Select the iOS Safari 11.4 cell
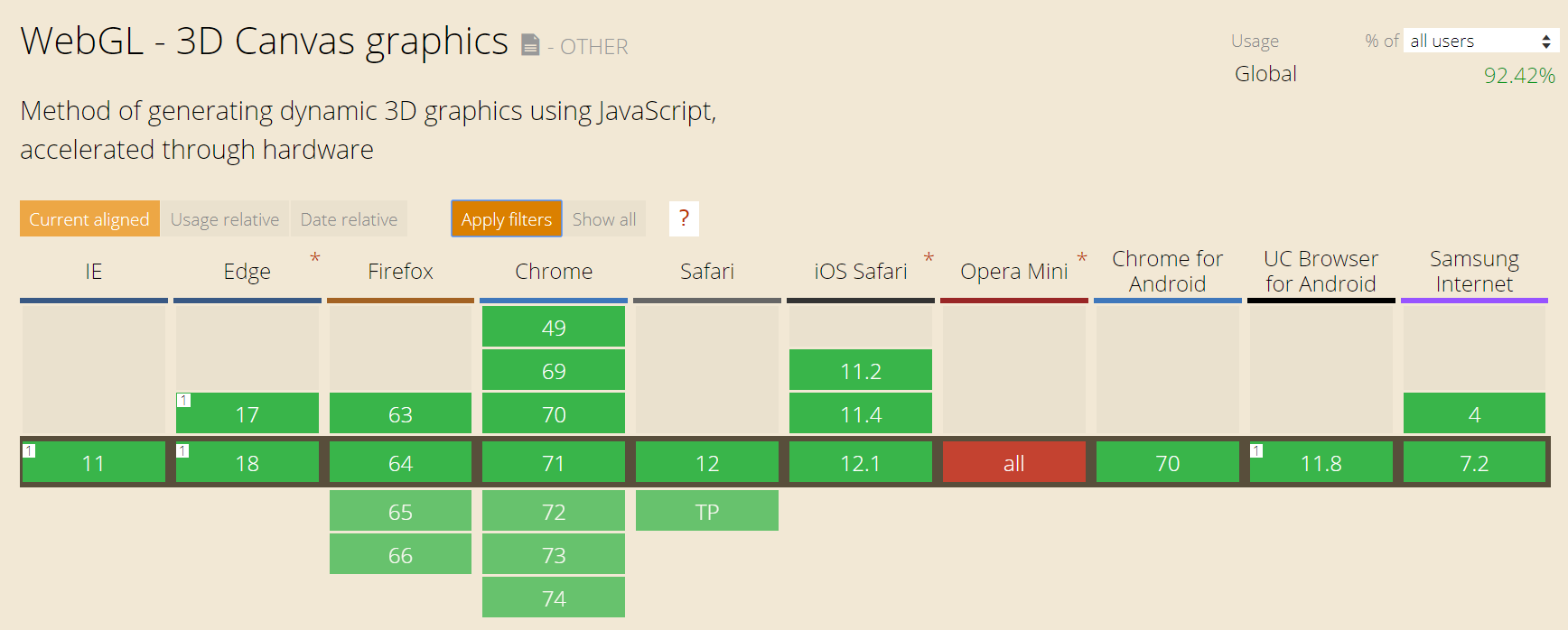 tap(861, 413)
